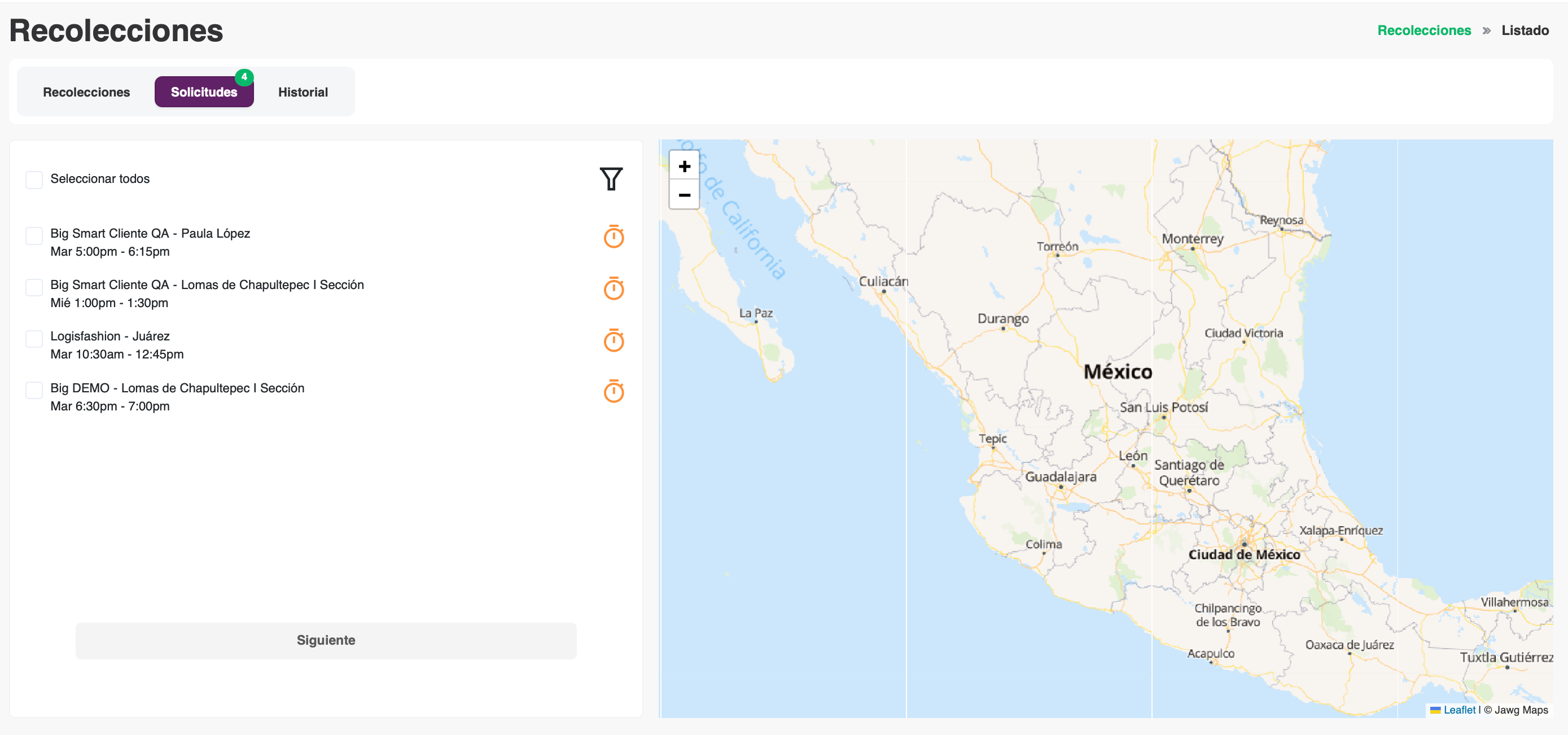
Task: Click timer icon for Mié 1:00pm request
Action: pyautogui.click(x=613, y=288)
